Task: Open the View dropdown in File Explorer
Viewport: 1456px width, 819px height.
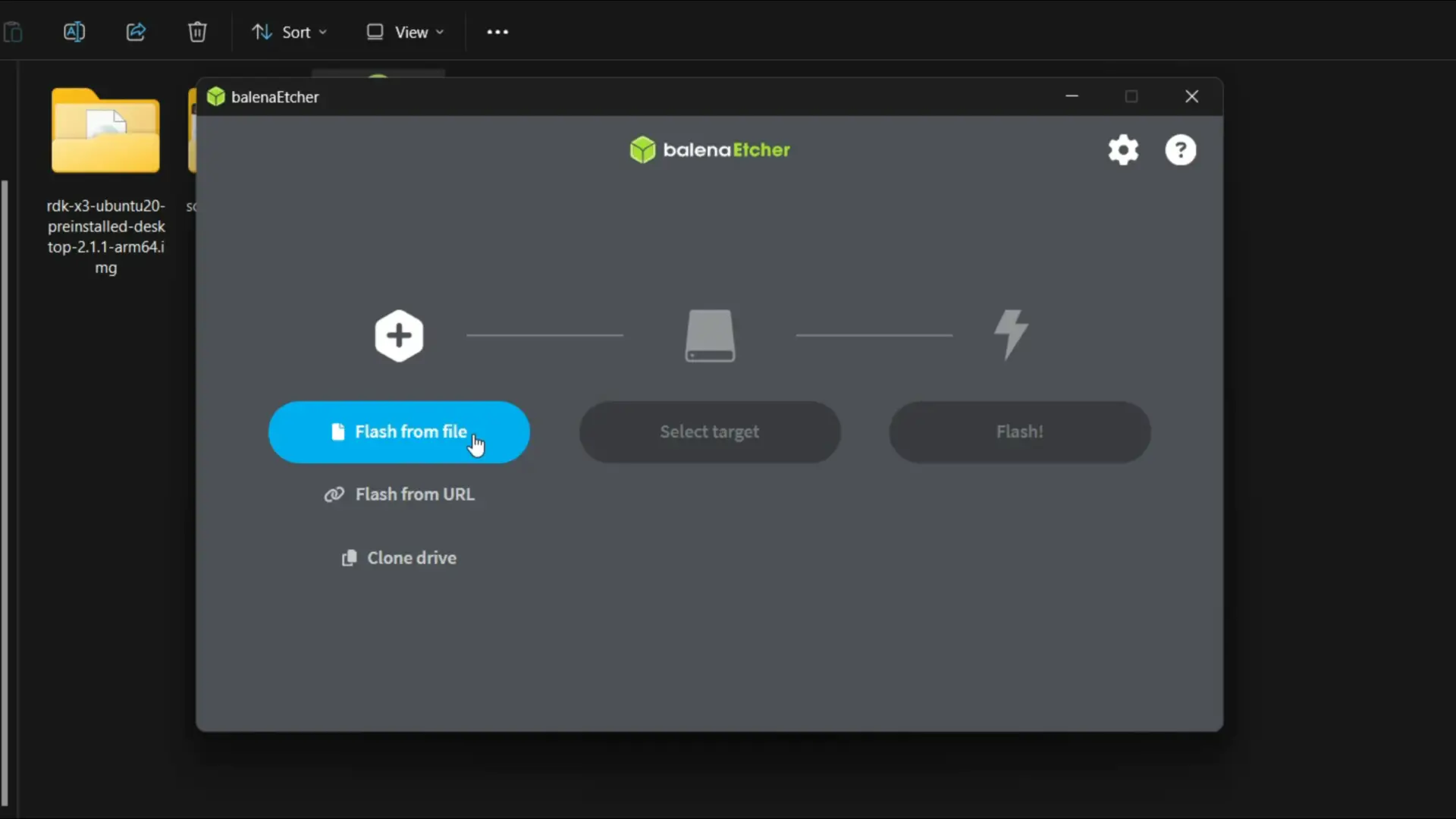Action: coord(405,32)
